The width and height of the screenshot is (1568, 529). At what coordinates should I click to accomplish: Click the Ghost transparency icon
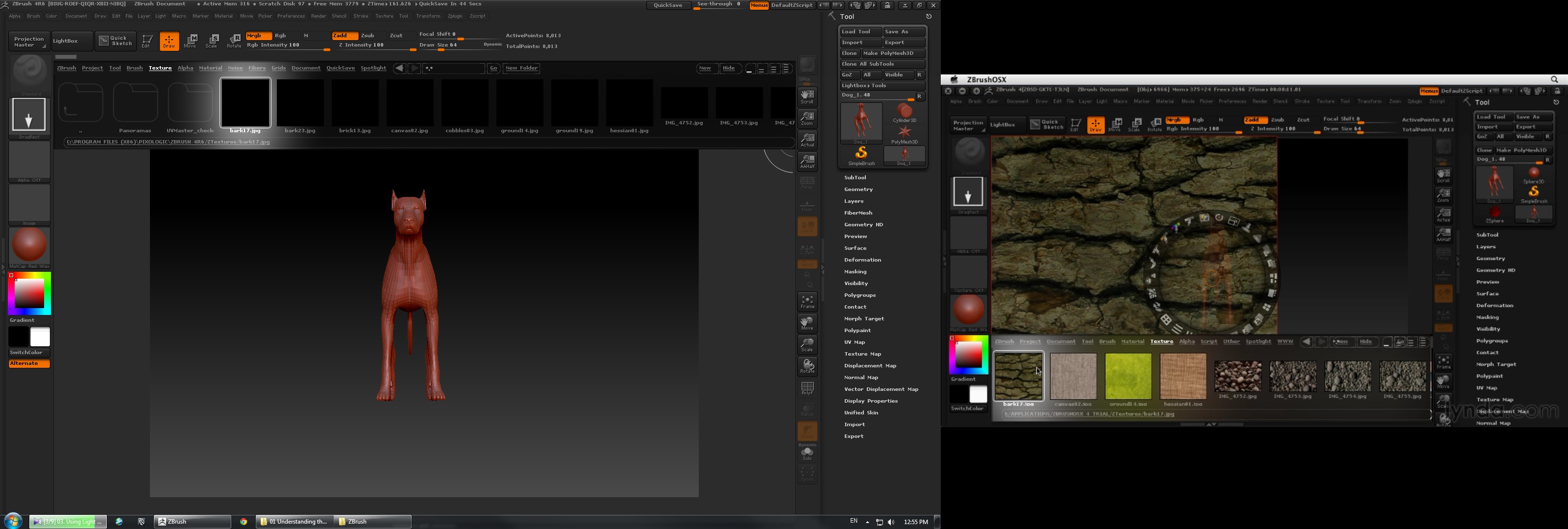coord(807,431)
